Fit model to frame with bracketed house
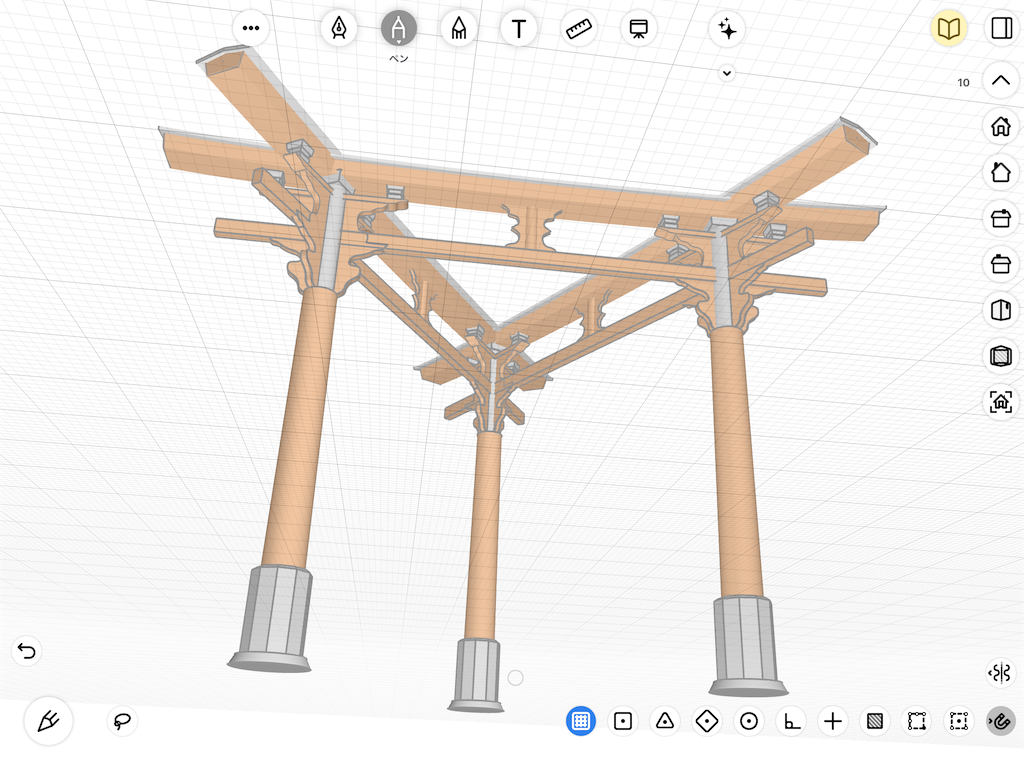 pos(1000,402)
